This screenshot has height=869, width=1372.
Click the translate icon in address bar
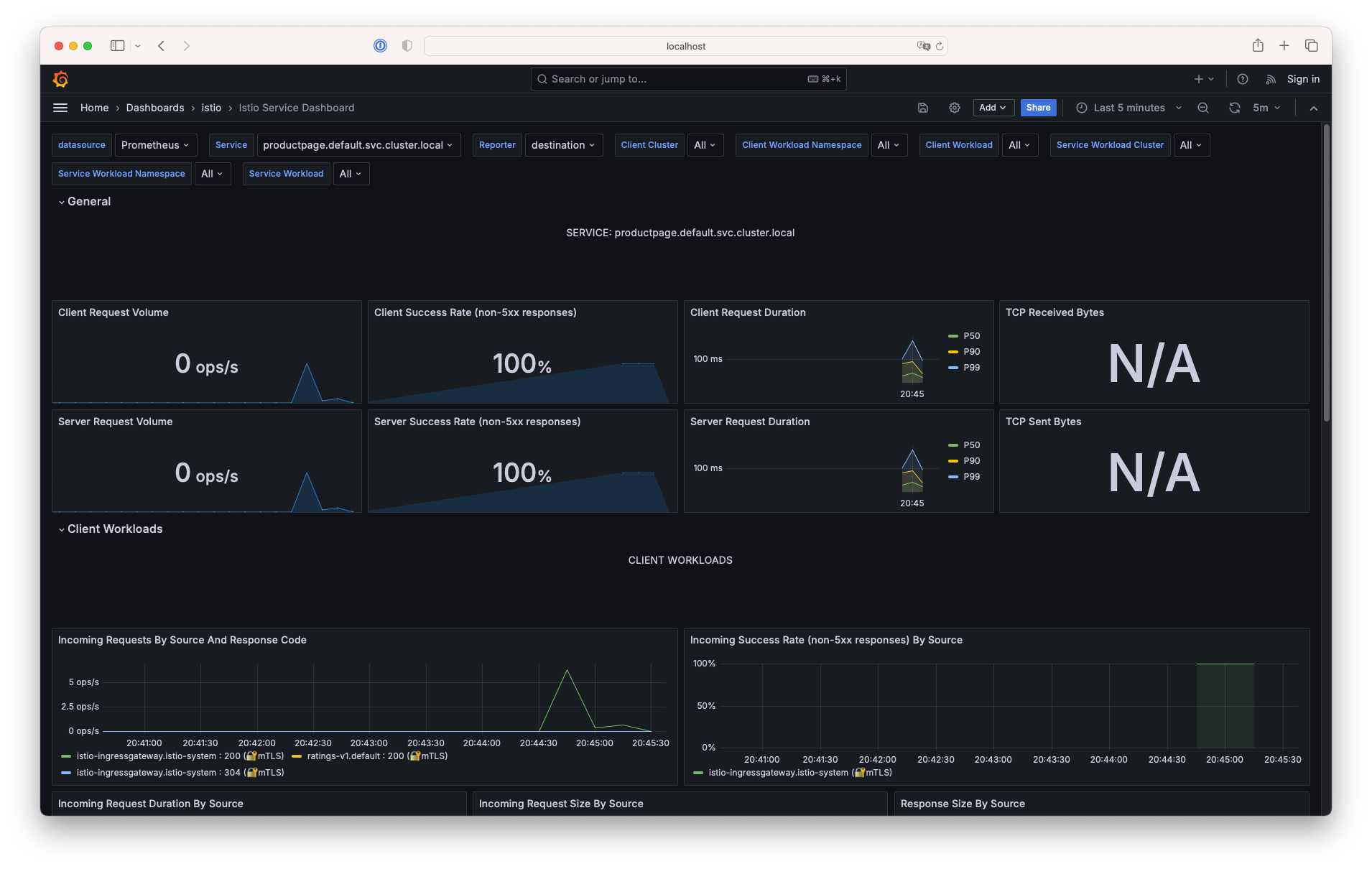click(x=923, y=45)
